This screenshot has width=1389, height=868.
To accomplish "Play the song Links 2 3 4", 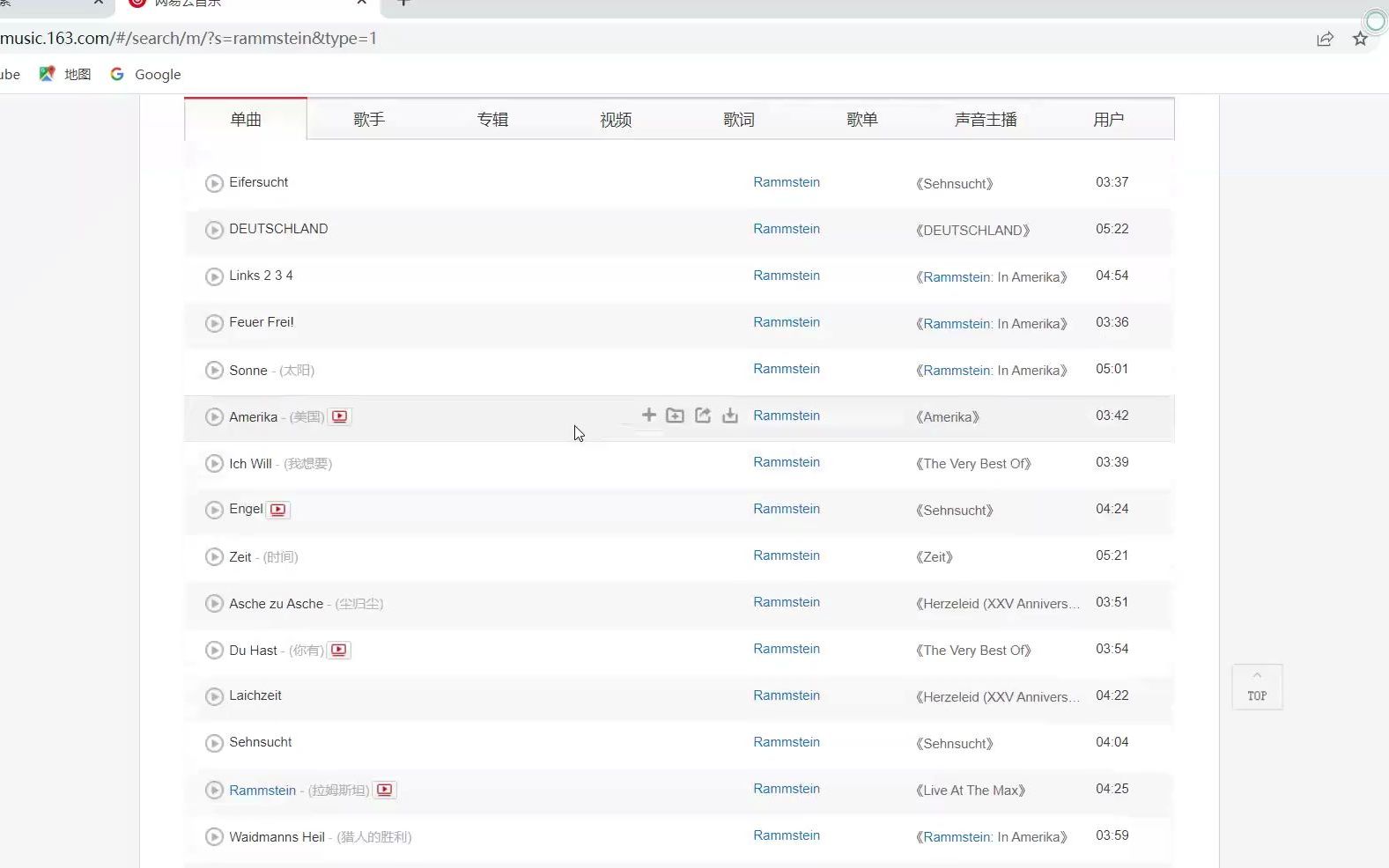I will 214,276.
